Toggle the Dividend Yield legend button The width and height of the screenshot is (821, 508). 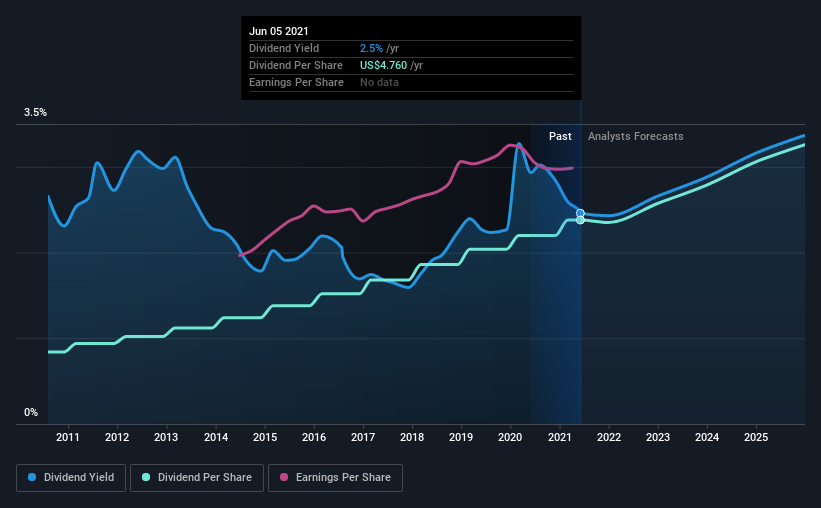(x=71, y=478)
